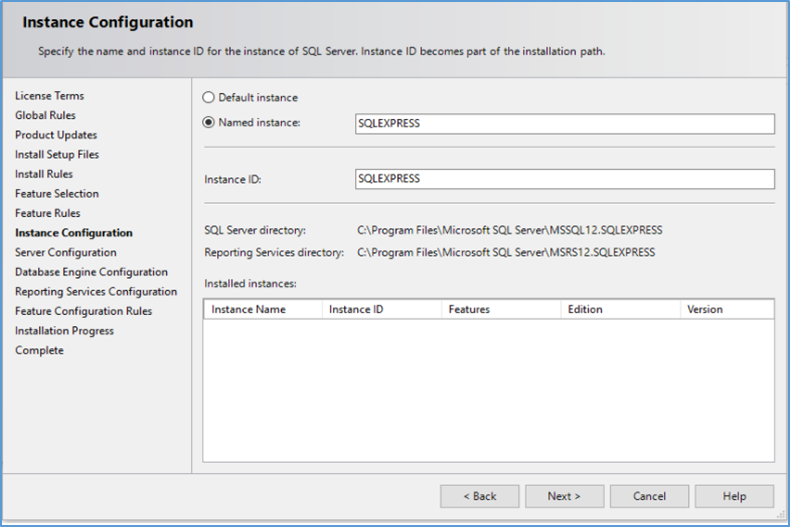Screen dimensions: 790x527
Task: Select Reporting Services Configuration step
Action: 96,292
